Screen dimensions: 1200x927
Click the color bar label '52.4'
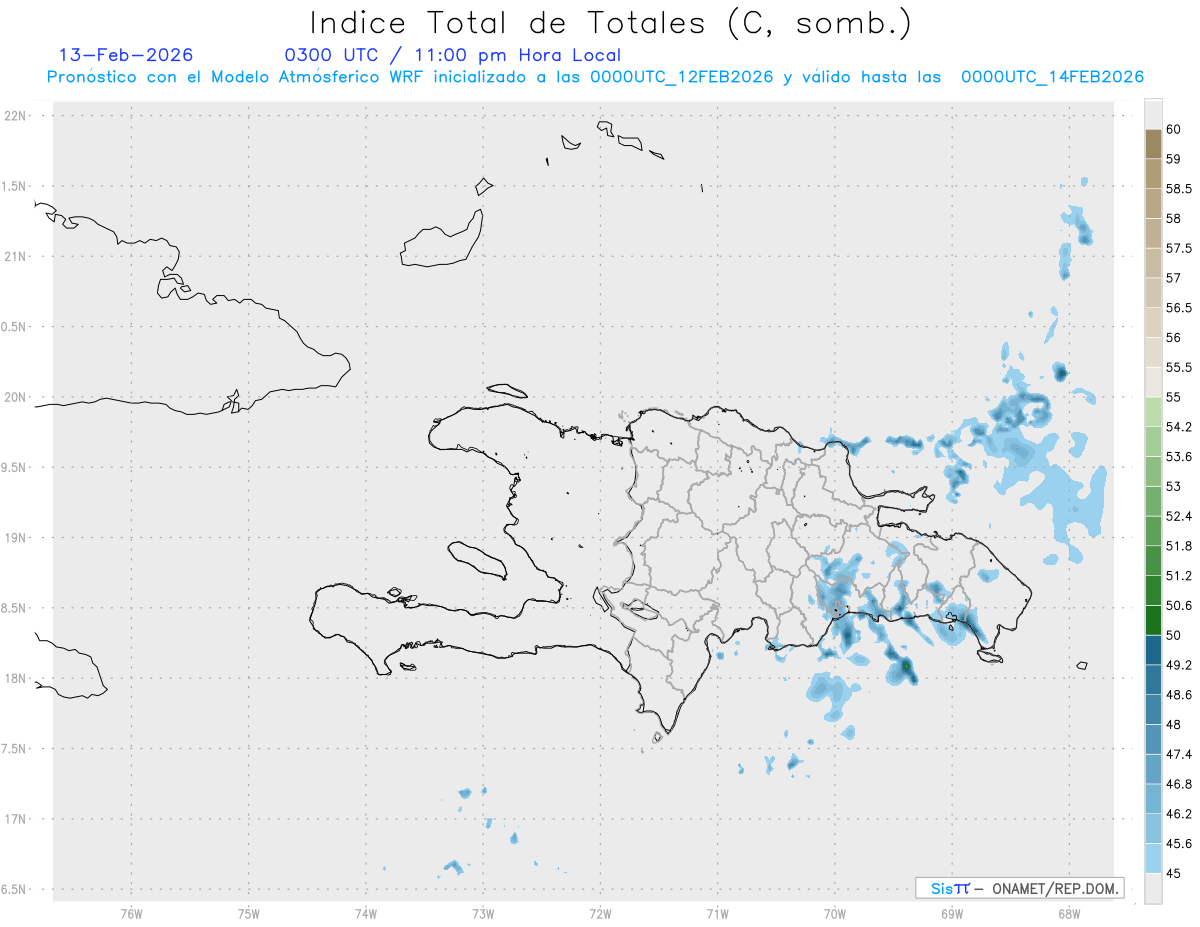(x=1179, y=516)
